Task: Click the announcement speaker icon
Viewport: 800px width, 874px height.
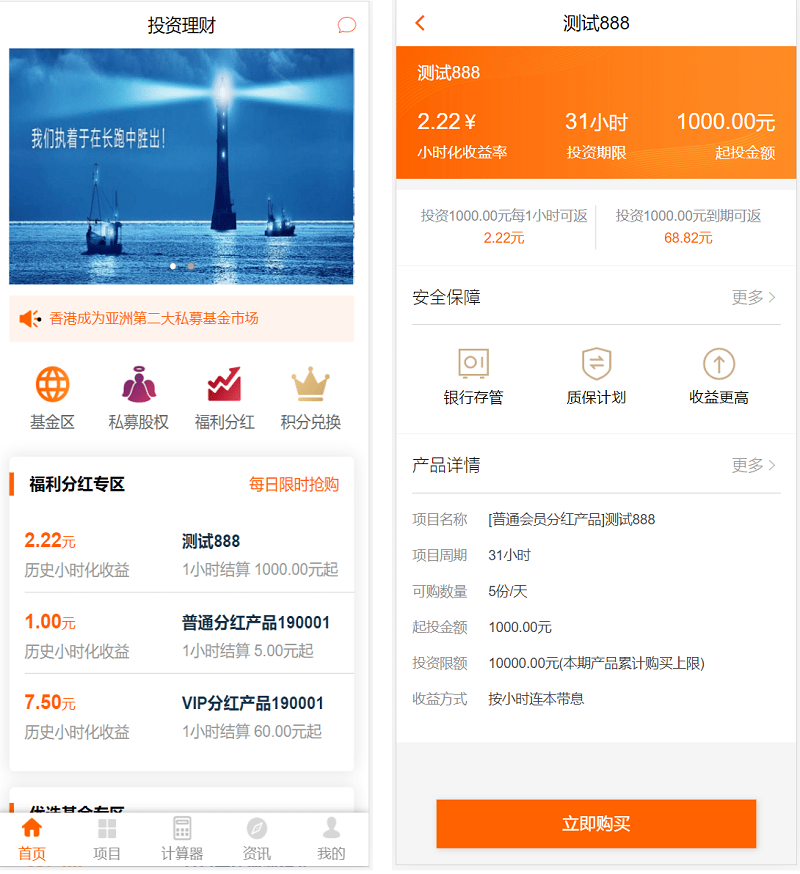Action: pos(30,319)
